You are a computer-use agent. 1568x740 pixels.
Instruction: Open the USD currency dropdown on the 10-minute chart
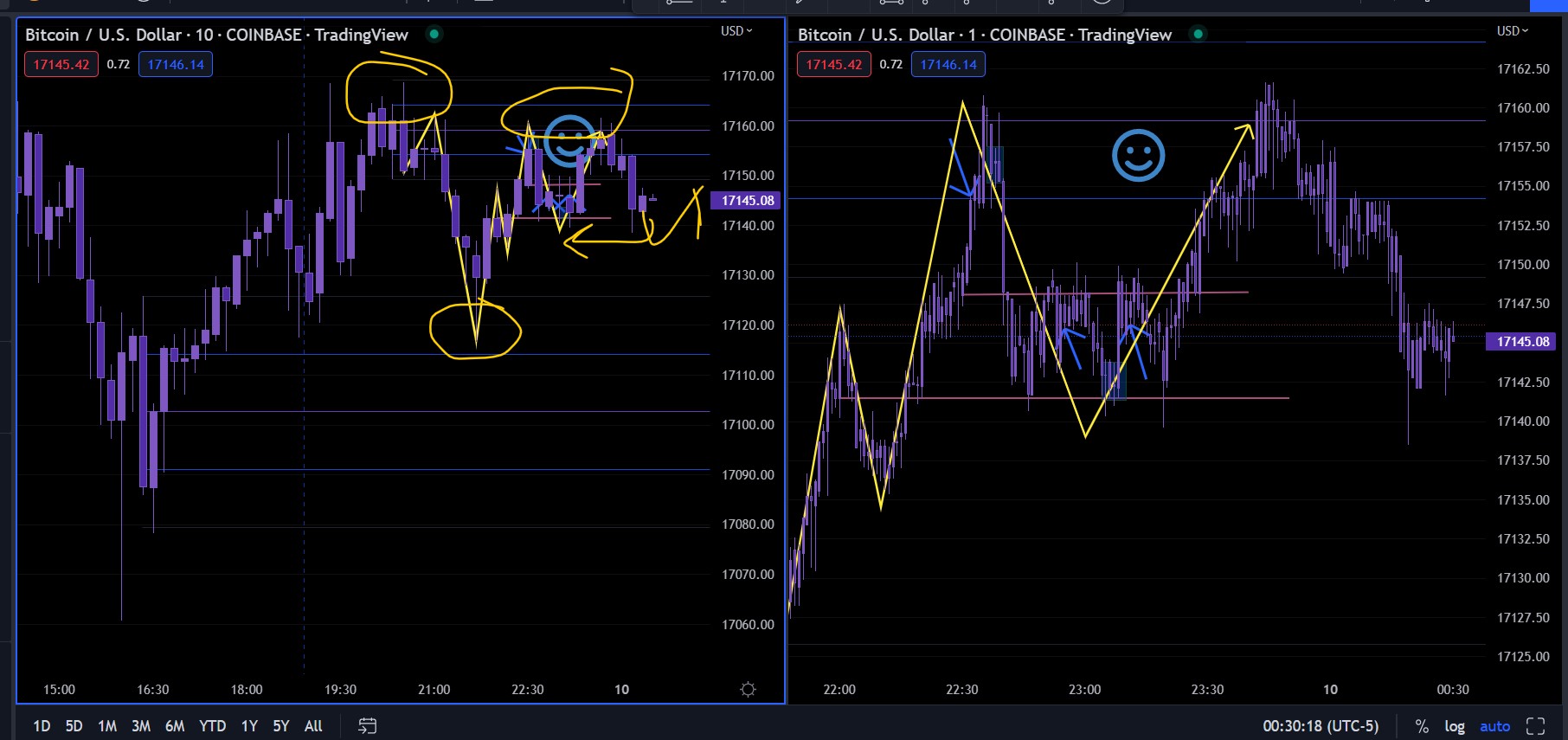click(x=736, y=31)
